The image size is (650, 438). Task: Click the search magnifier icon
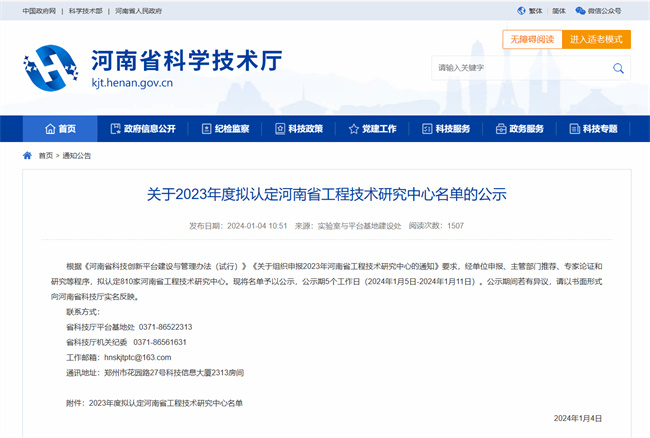(617, 68)
